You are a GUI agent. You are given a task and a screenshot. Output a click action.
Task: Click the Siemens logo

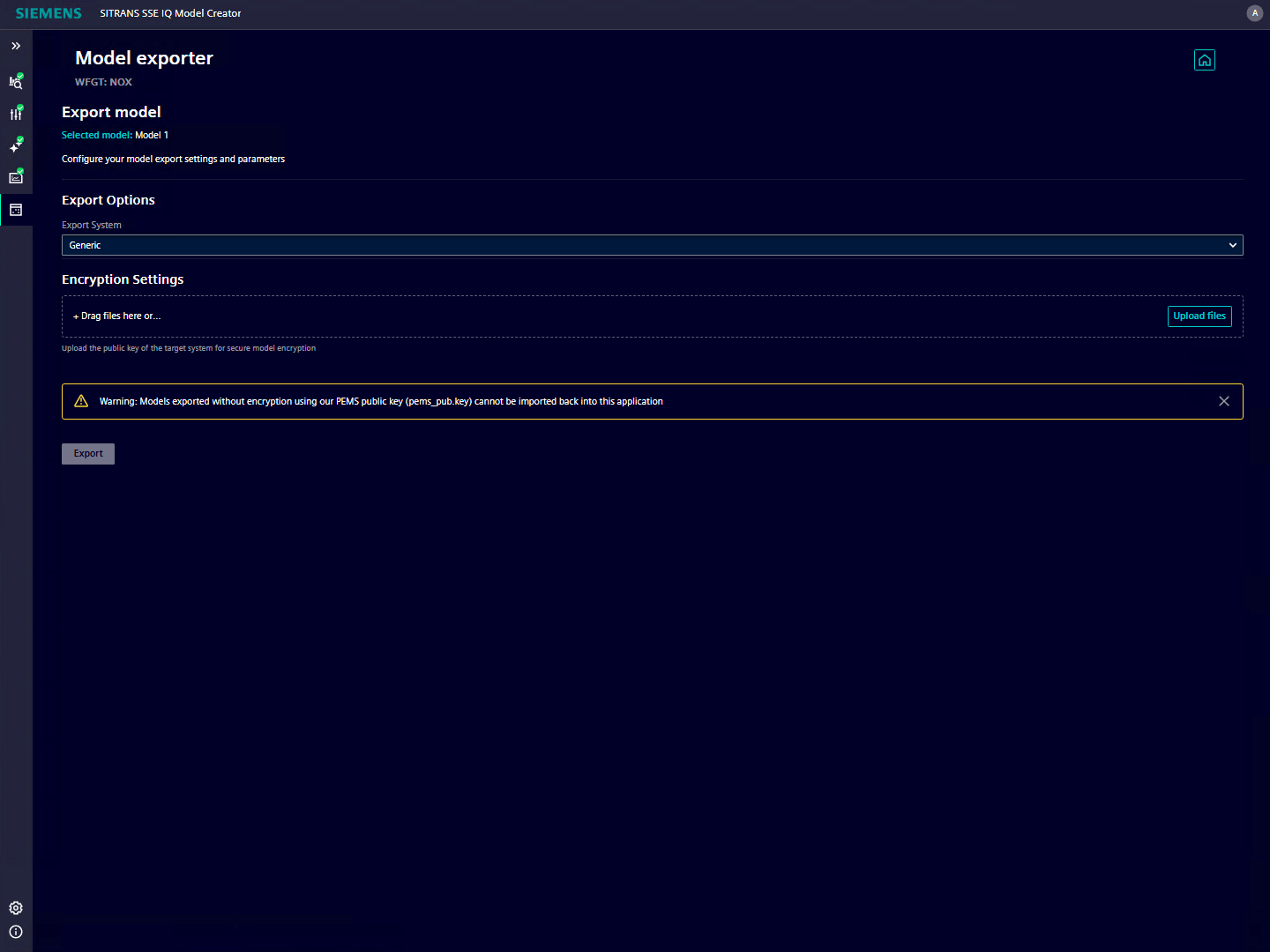[x=49, y=13]
